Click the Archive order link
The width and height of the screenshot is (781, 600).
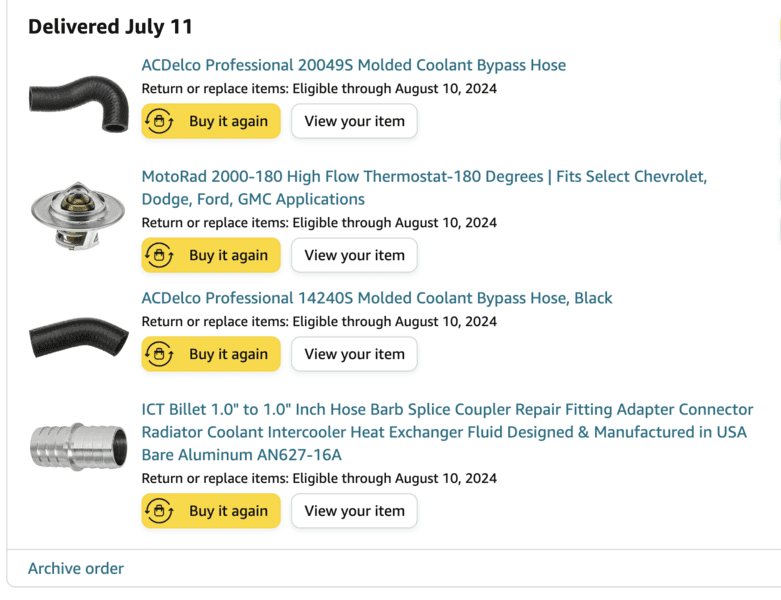coord(76,568)
